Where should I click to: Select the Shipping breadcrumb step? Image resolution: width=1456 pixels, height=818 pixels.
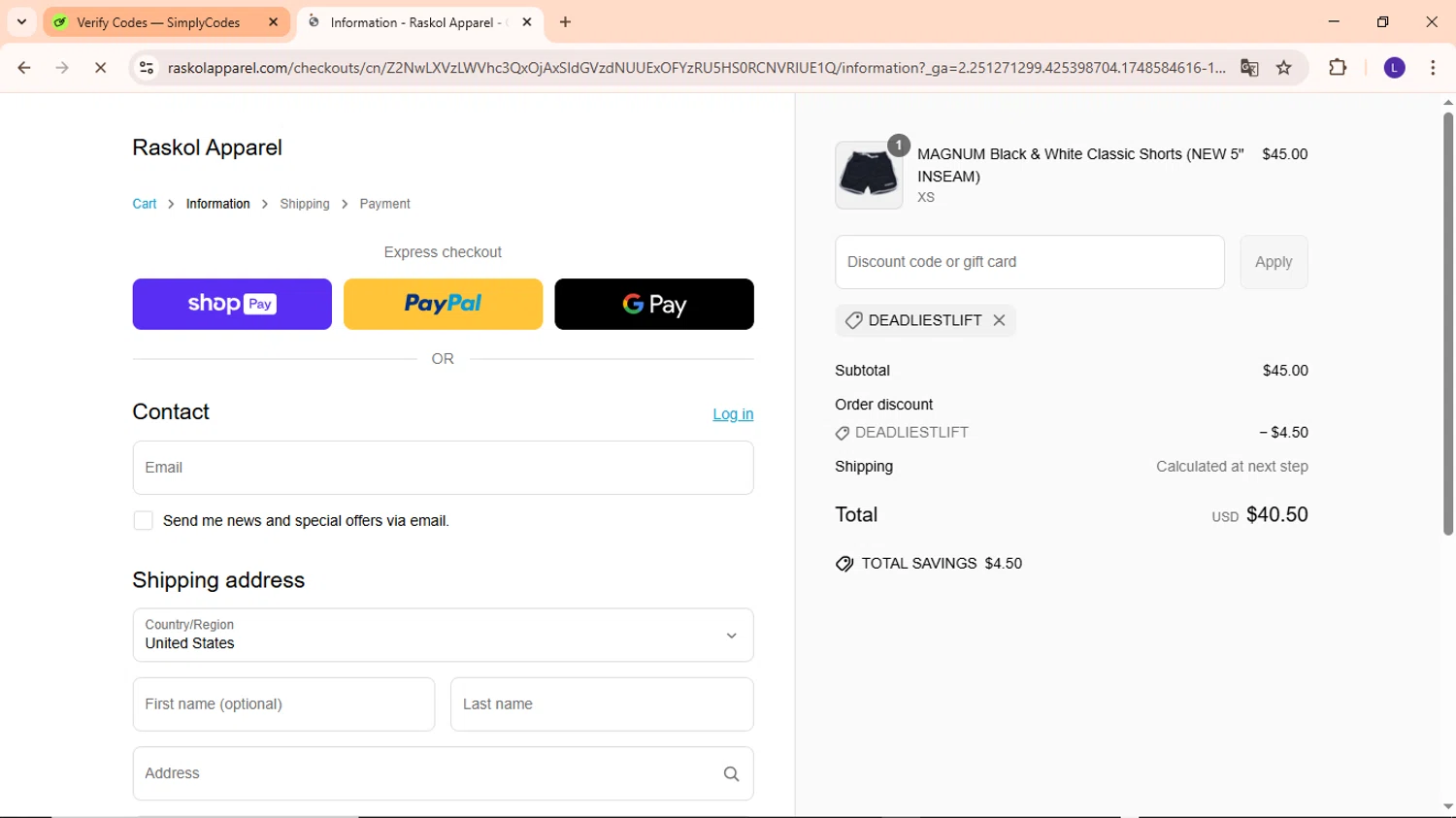coord(305,204)
